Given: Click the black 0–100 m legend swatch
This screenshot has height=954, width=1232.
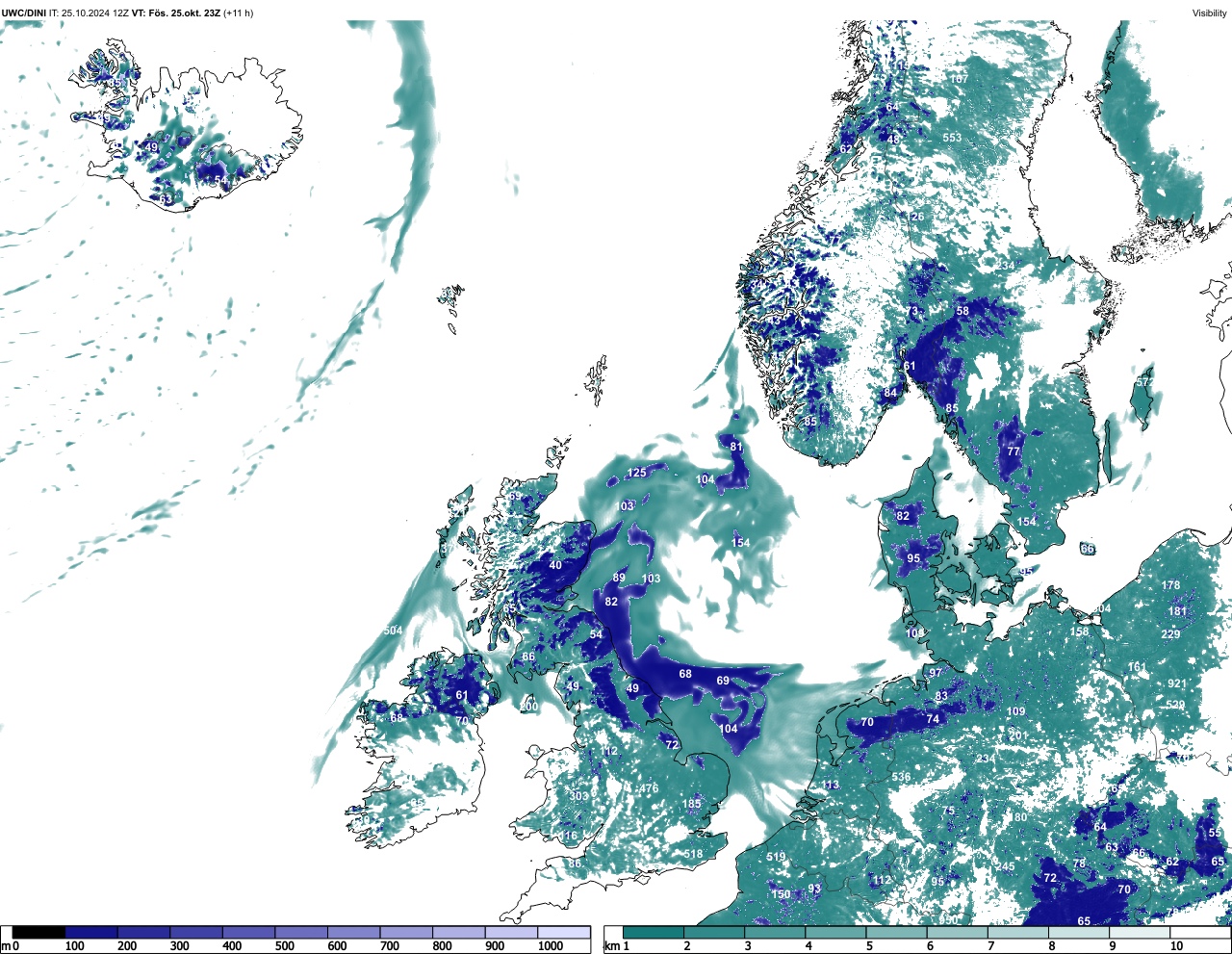Looking at the screenshot, I should point(38,932).
